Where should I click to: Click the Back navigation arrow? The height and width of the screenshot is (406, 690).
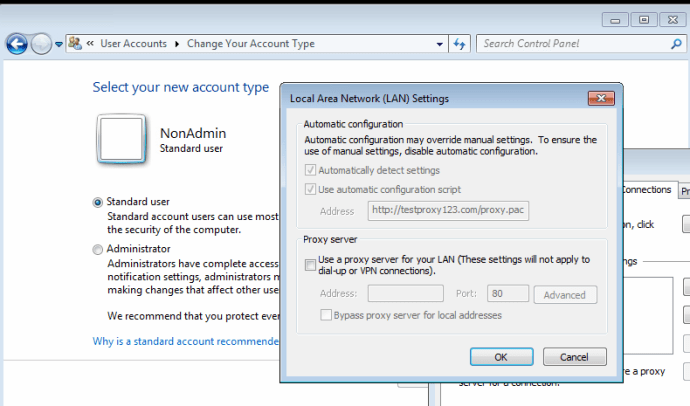16,44
